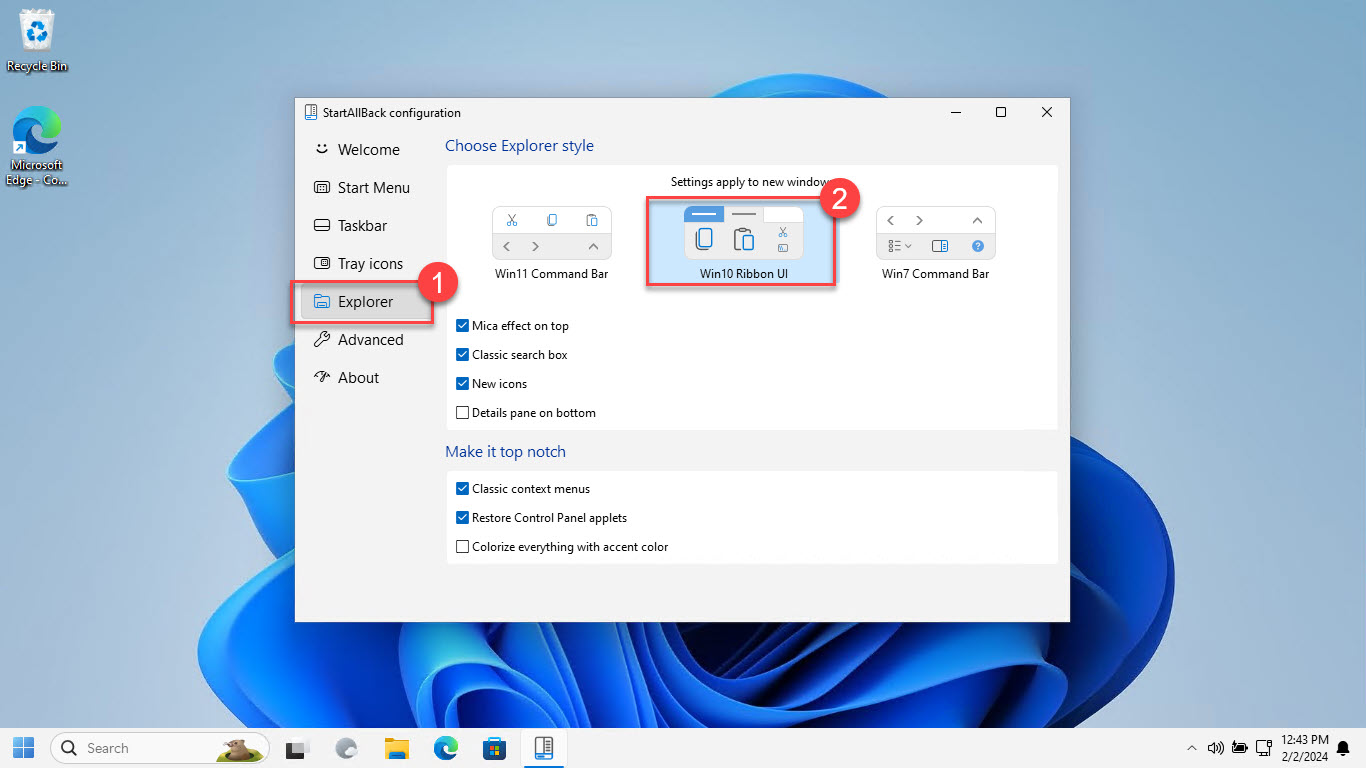Screen dimensions: 1366x768
Task: Maximize the StartAllBack configuration window
Action: point(1001,113)
